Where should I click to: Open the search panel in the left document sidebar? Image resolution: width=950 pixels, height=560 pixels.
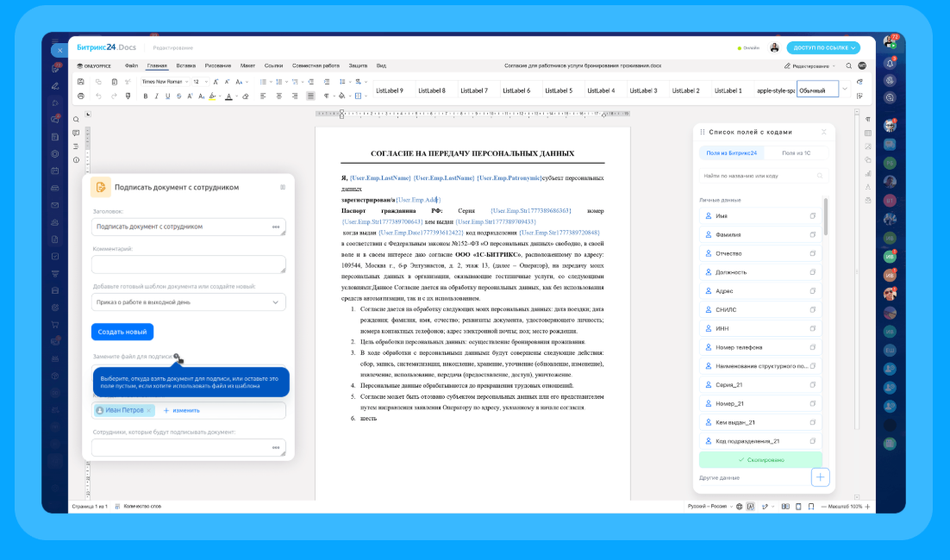pos(76,119)
